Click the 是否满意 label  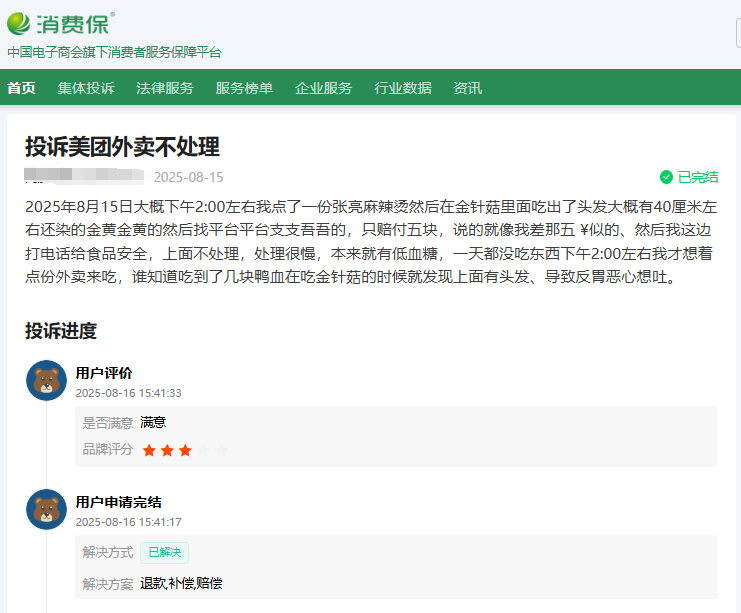[108, 423]
